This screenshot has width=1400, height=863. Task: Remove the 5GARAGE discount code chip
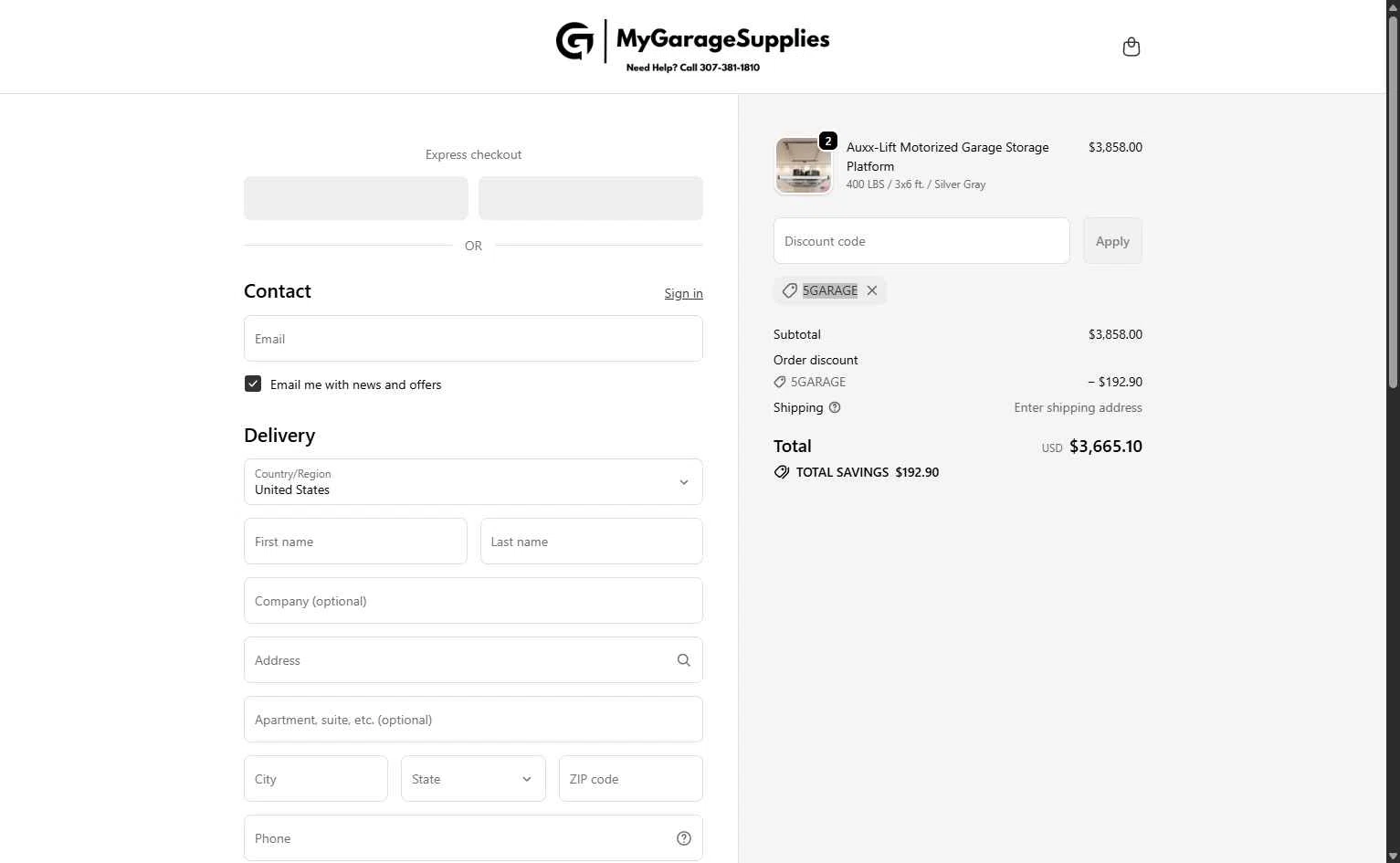(872, 290)
